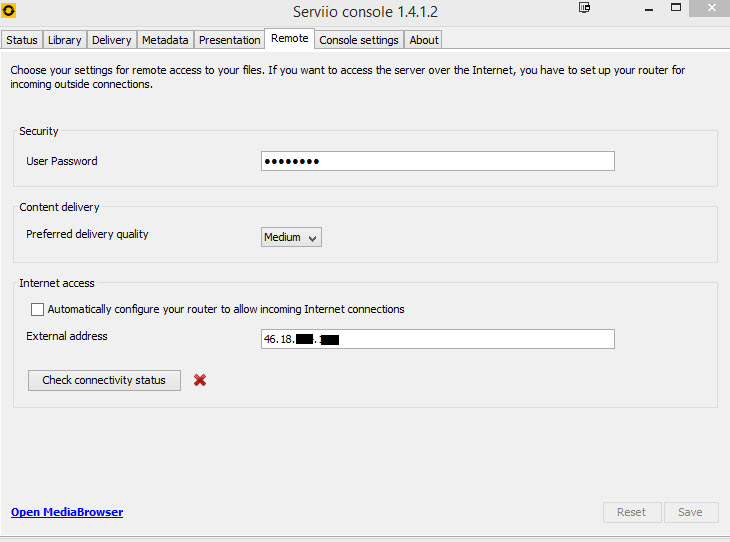Click the Serviio logo in title bar

pyautogui.click(x=10, y=12)
